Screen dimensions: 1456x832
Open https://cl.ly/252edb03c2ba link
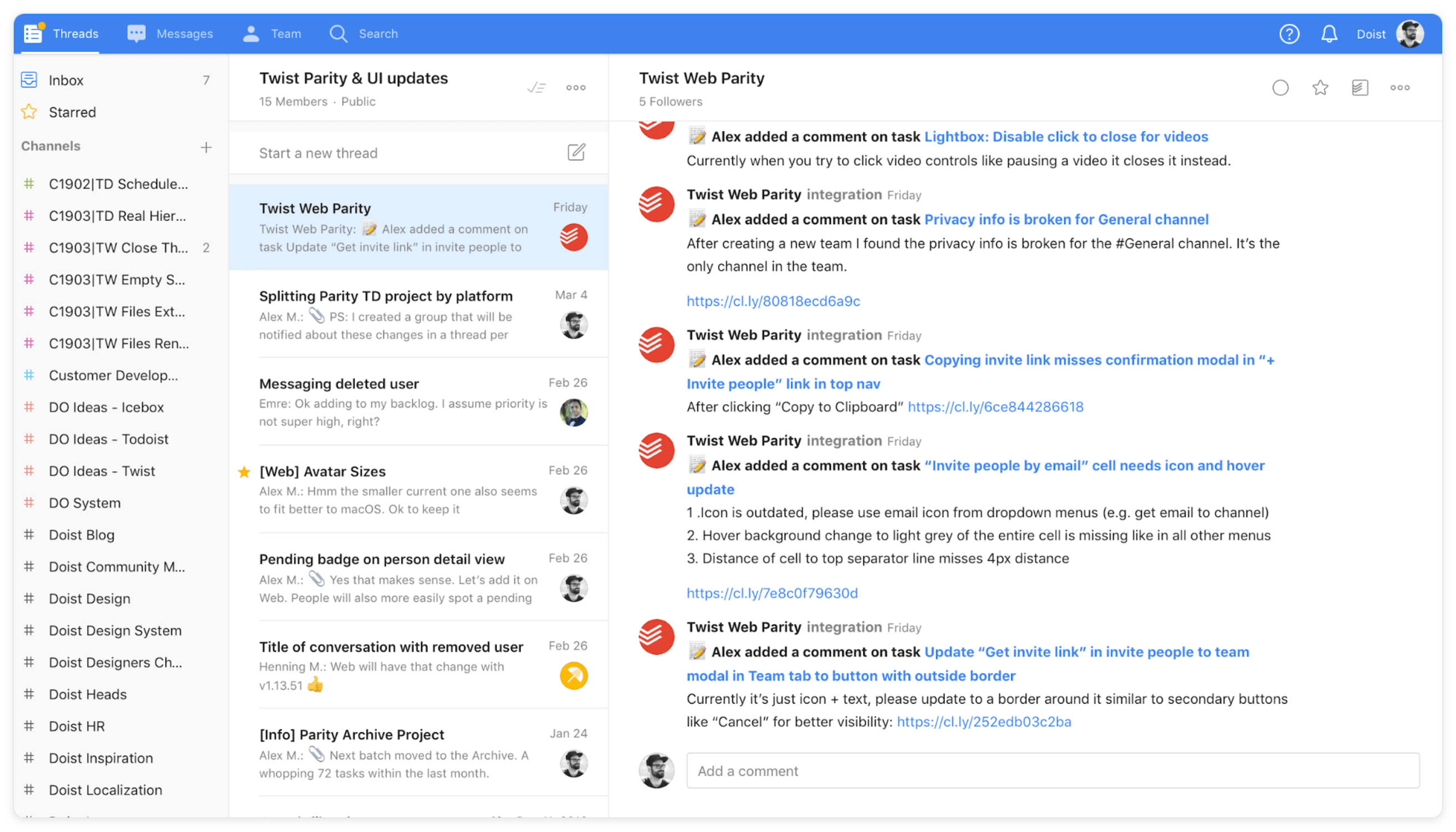(984, 722)
